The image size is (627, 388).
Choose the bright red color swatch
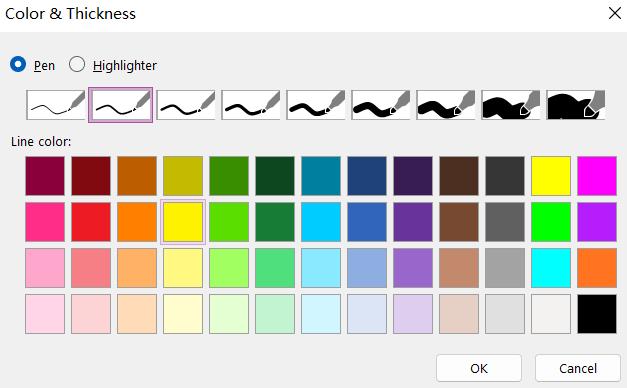click(91, 222)
